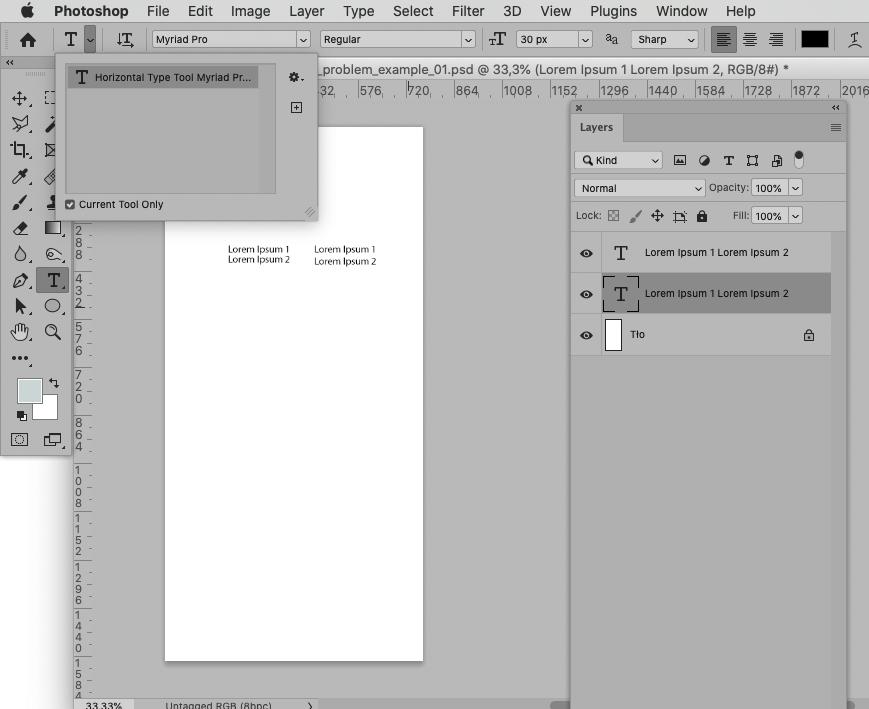Disable the Current Tool Only checkbox
This screenshot has width=869, height=709.
(x=70, y=204)
